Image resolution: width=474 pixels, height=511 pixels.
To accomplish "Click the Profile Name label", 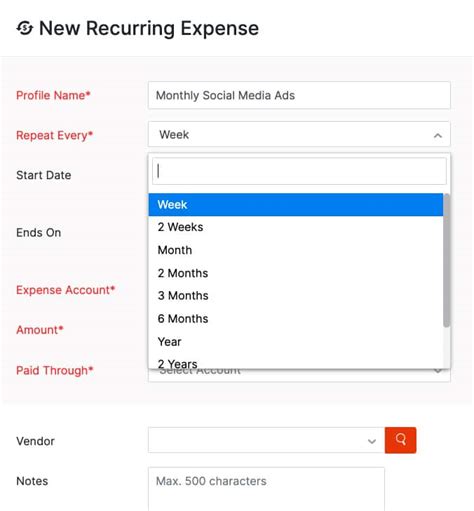I will 53,95.
